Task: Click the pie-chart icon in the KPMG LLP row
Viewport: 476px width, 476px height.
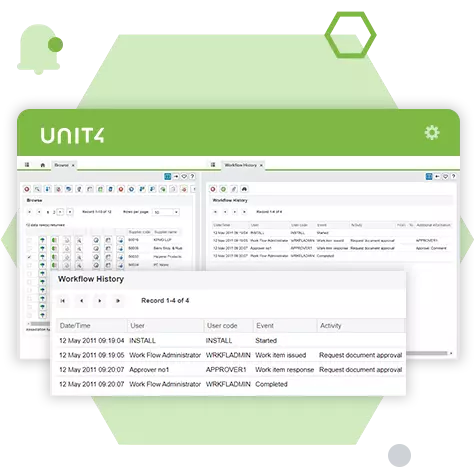Action: (x=96, y=240)
